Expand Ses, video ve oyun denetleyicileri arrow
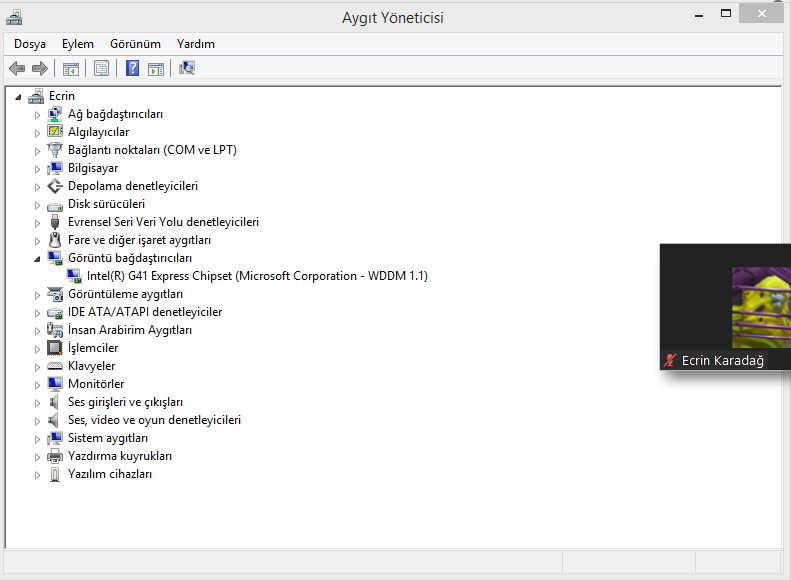 click(37, 421)
